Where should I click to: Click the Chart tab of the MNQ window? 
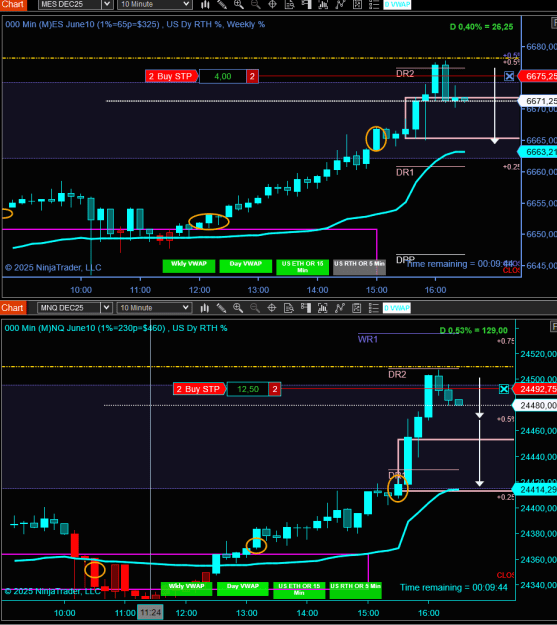pyautogui.click(x=13, y=308)
